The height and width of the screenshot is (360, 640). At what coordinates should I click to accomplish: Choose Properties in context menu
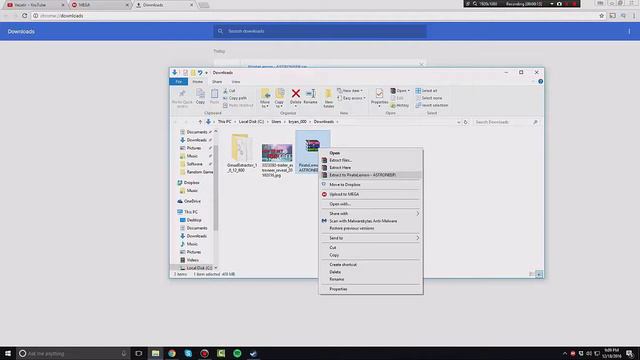tap(371, 289)
